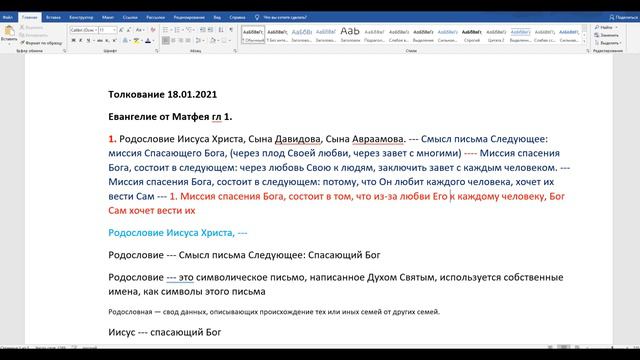Apply bold formatting

(x=73, y=40)
